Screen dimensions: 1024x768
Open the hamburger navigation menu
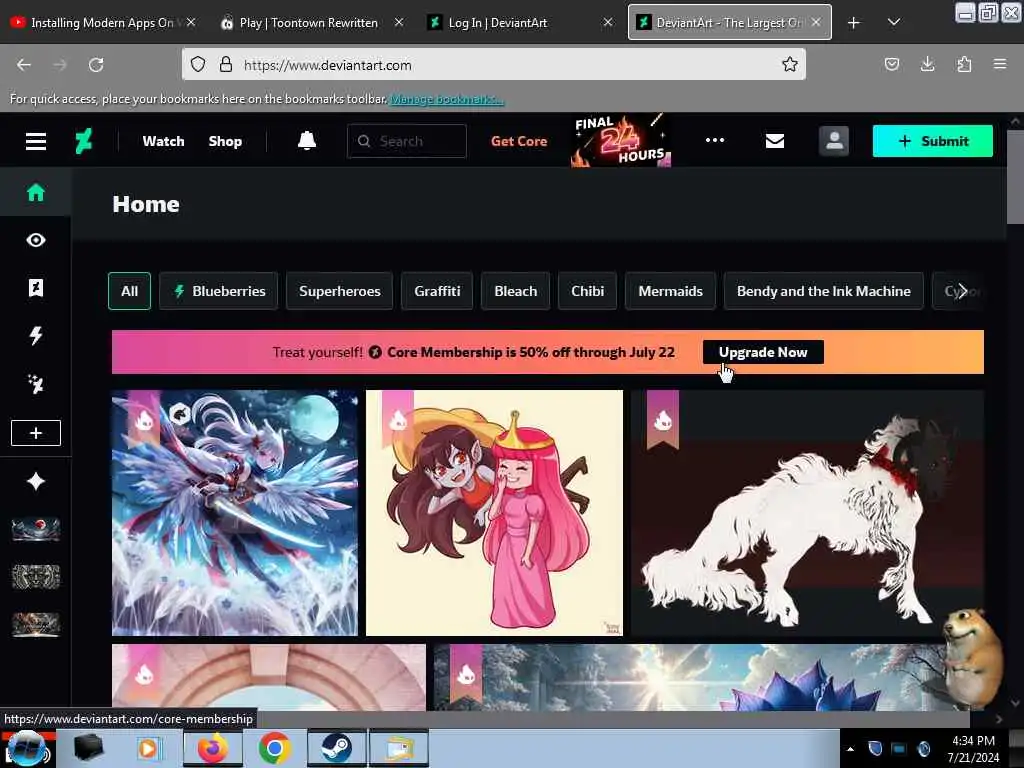(x=35, y=141)
